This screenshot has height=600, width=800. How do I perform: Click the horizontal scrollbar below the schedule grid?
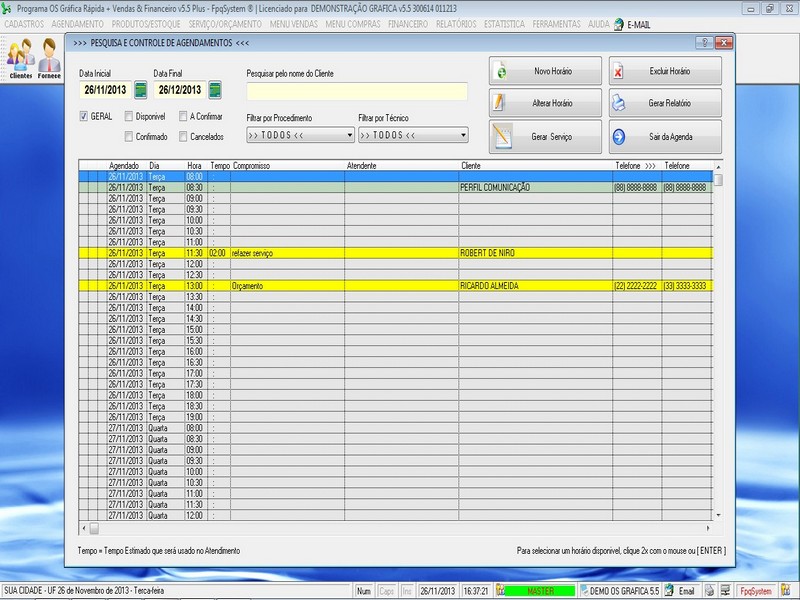(400, 528)
